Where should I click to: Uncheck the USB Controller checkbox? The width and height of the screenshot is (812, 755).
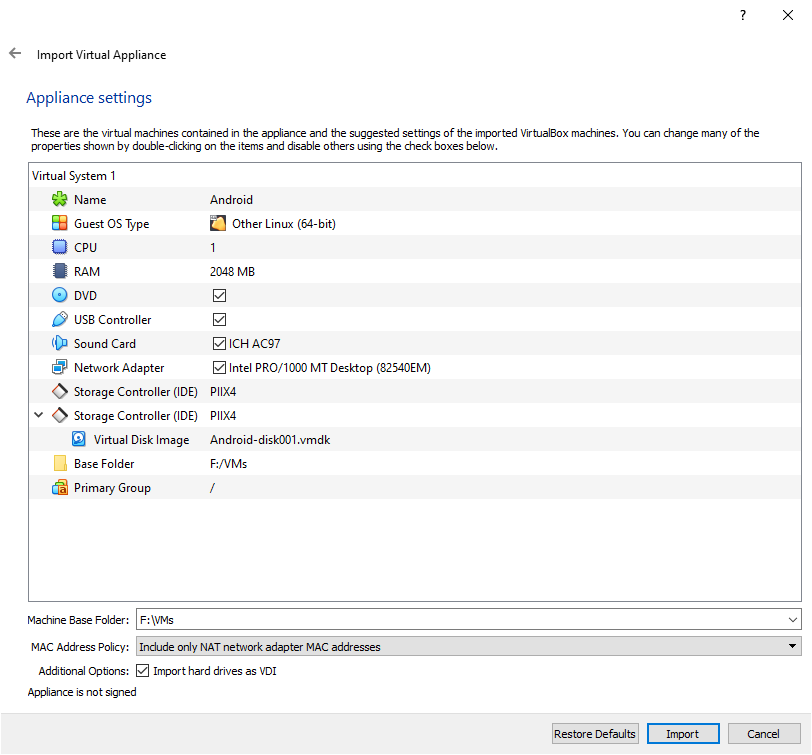click(220, 320)
